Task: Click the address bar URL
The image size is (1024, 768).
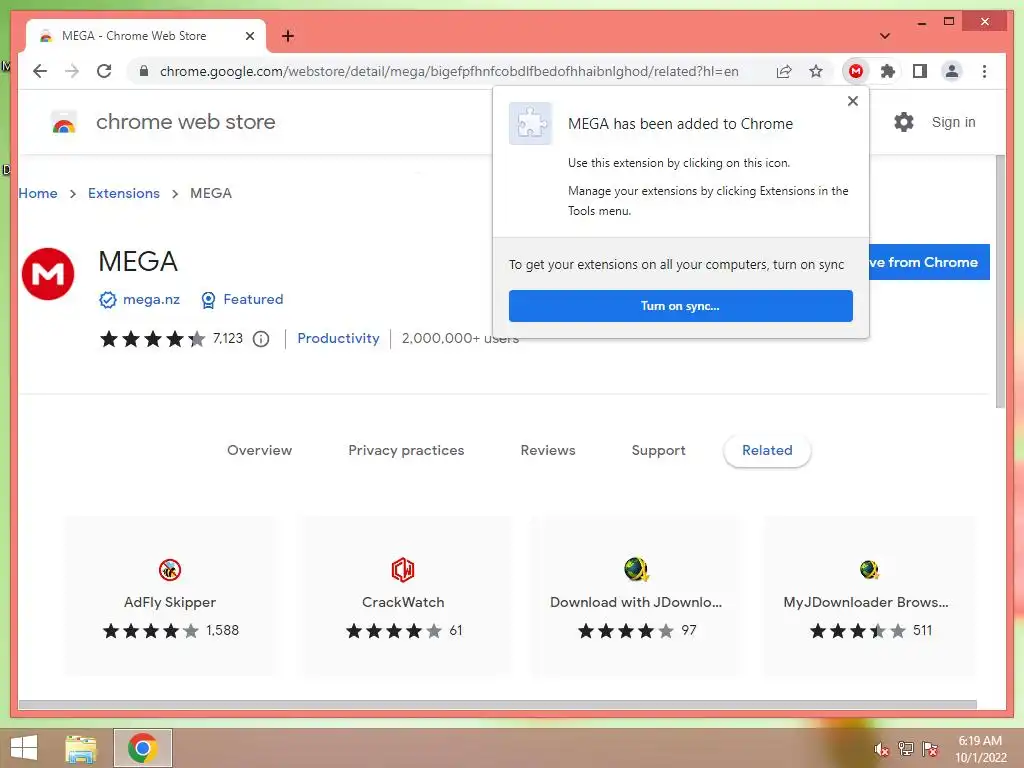Action: (x=449, y=71)
